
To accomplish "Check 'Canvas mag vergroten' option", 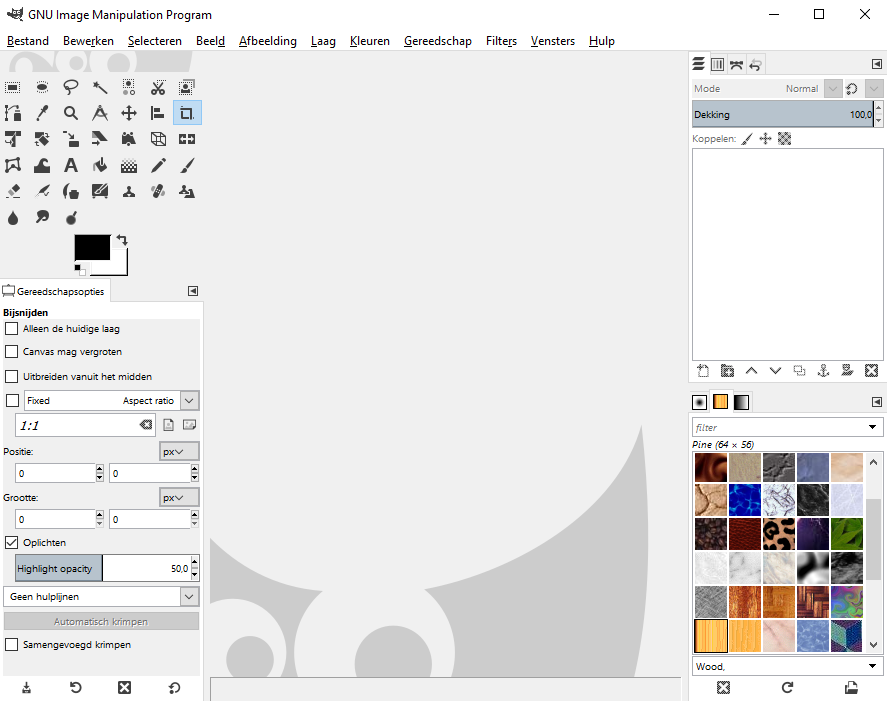I will click(x=12, y=352).
